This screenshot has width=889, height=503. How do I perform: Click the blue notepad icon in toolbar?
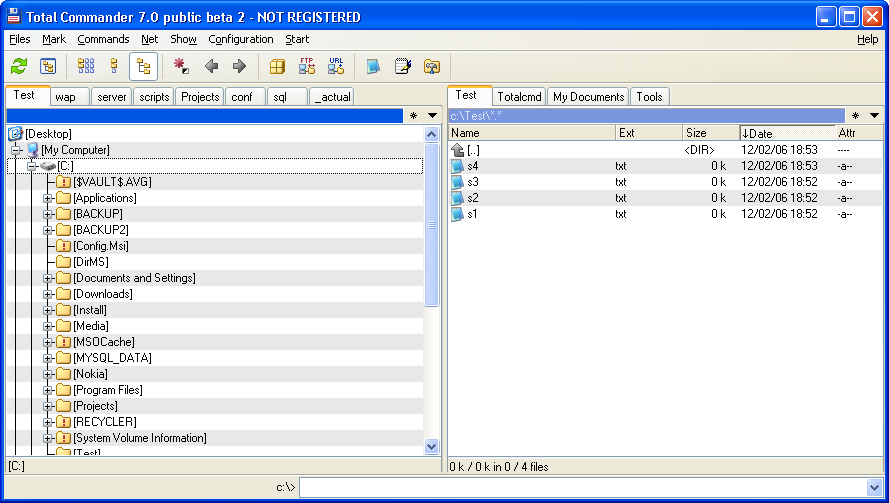pos(372,66)
